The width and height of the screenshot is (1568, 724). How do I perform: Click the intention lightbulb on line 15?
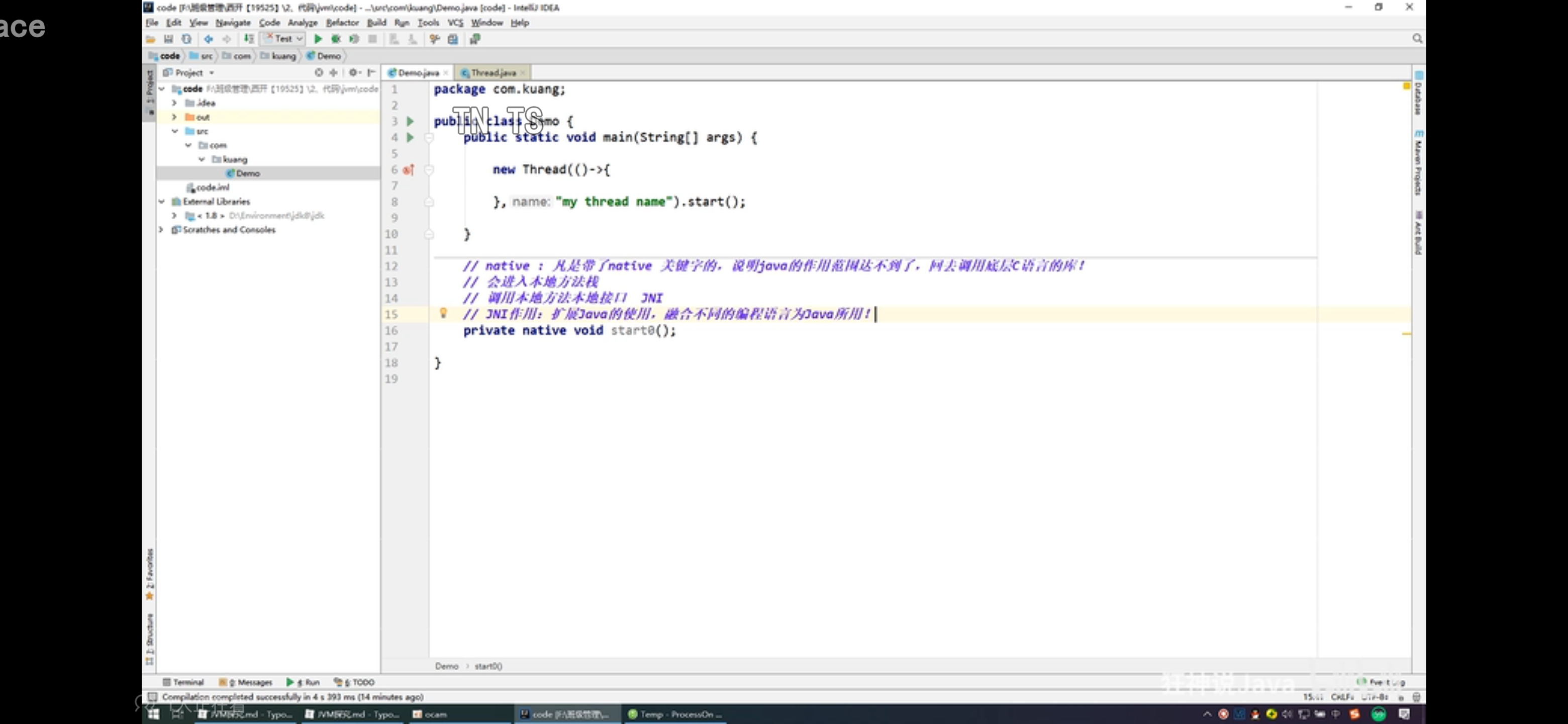443,313
